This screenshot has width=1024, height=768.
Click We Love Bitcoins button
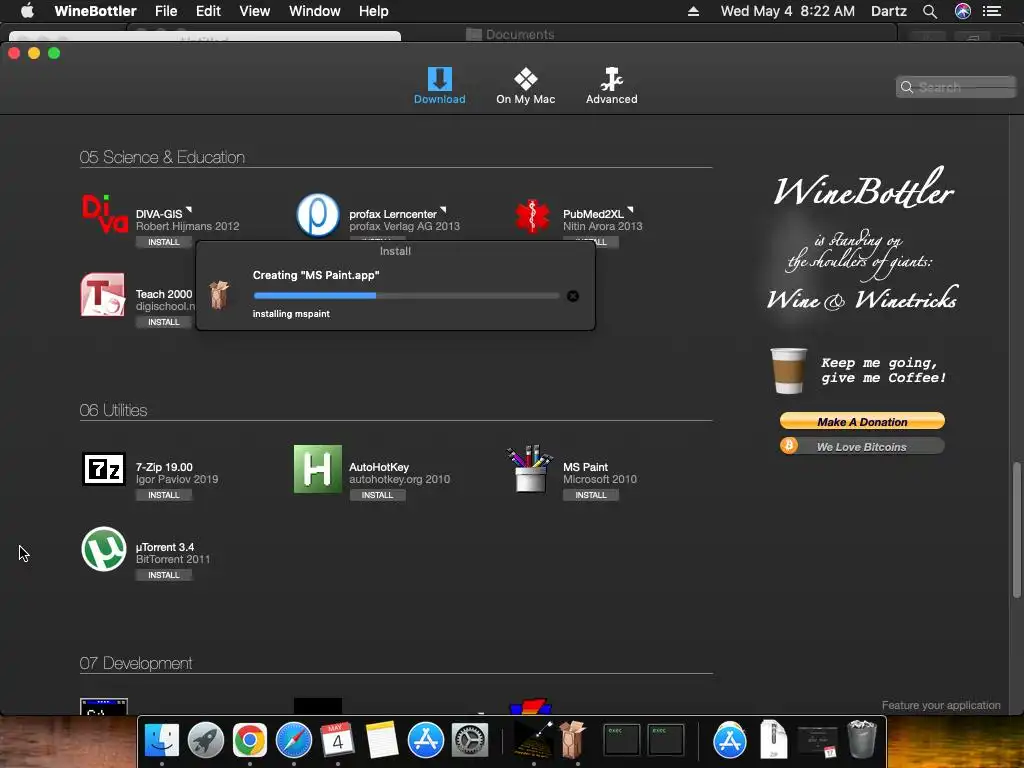click(x=862, y=447)
